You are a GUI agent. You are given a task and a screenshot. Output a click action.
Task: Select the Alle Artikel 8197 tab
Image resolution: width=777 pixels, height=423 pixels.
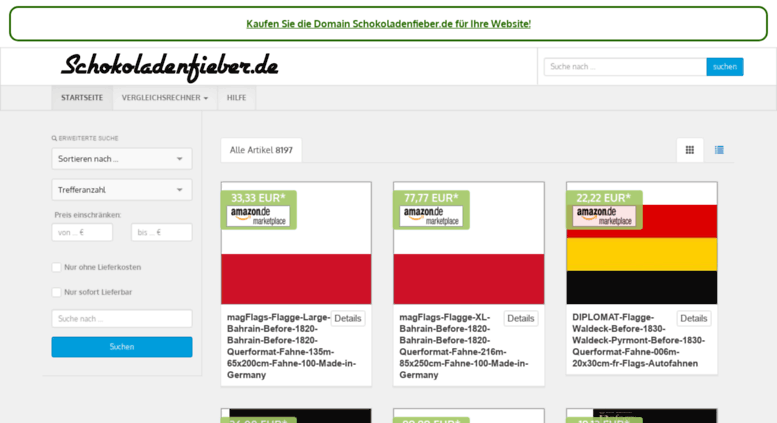(x=261, y=150)
